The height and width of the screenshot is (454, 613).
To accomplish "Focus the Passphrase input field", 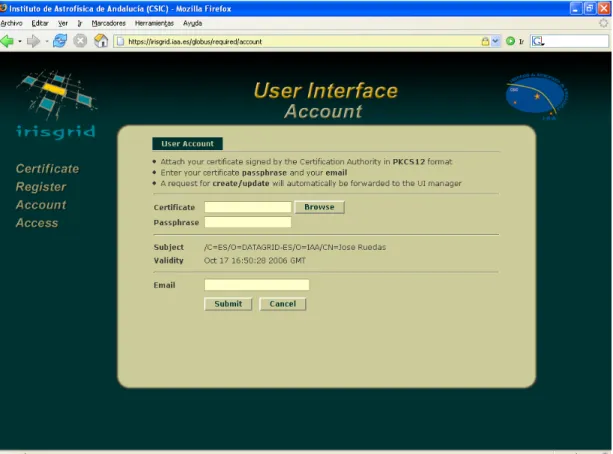I will click(x=248, y=222).
